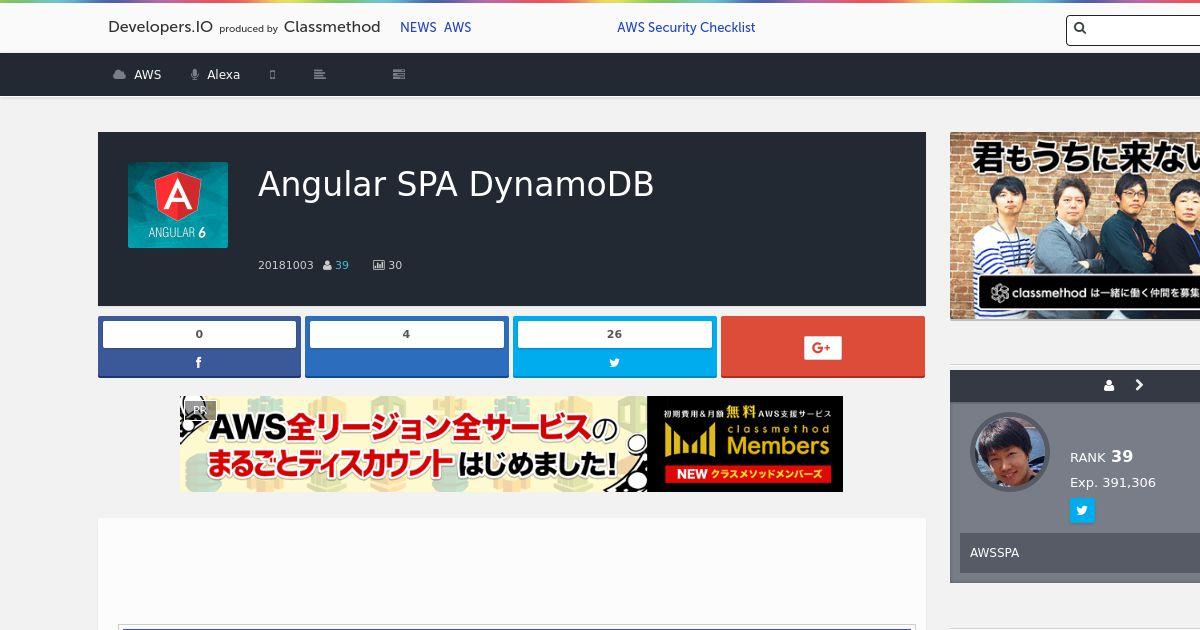This screenshot has height=630, width=1200.
Task: Open the NEWS link in header
Action: click(x=418, y=28)
